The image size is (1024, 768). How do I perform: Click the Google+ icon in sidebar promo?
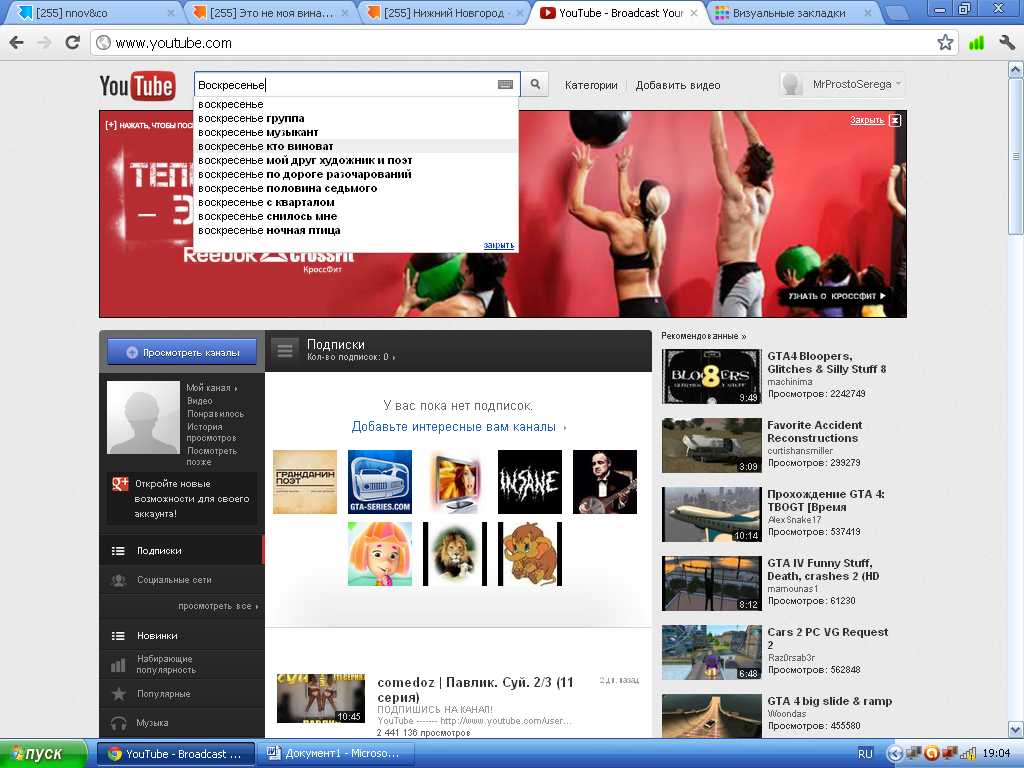click(120, 484)
